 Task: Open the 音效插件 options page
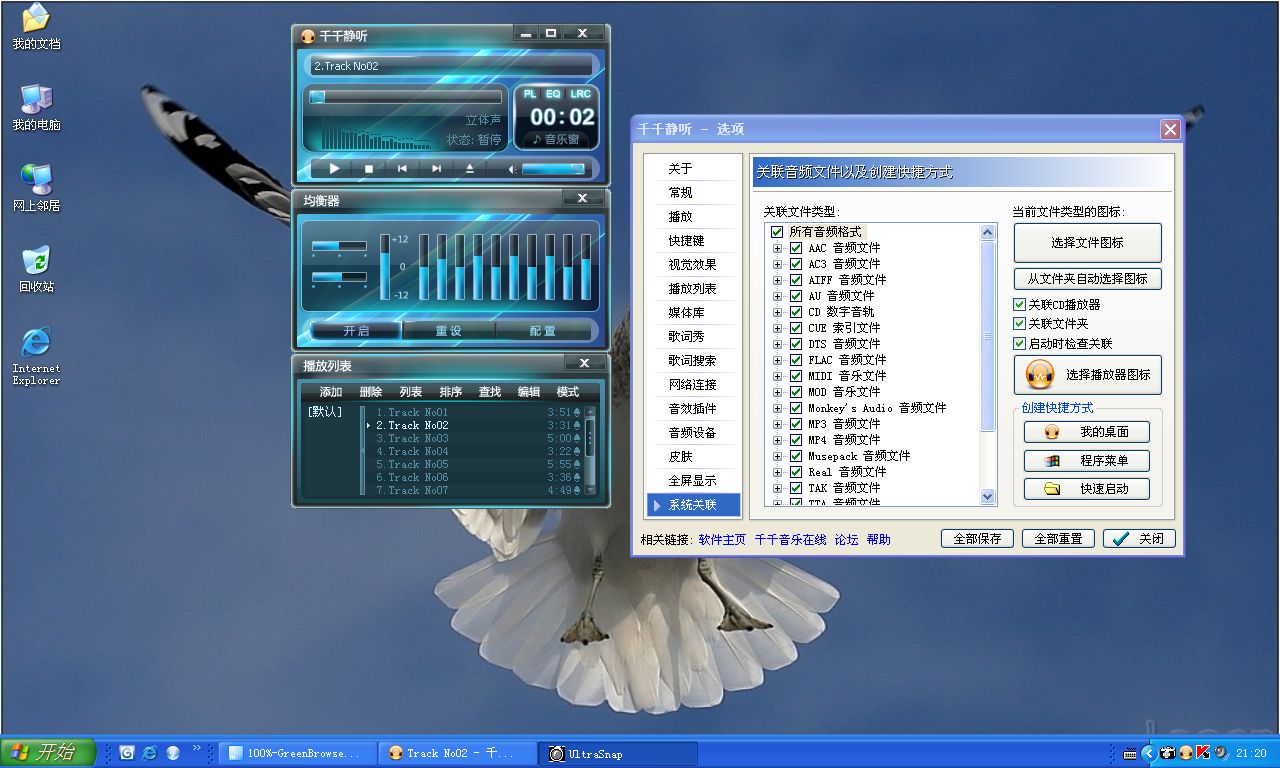(x=693, y=409)
